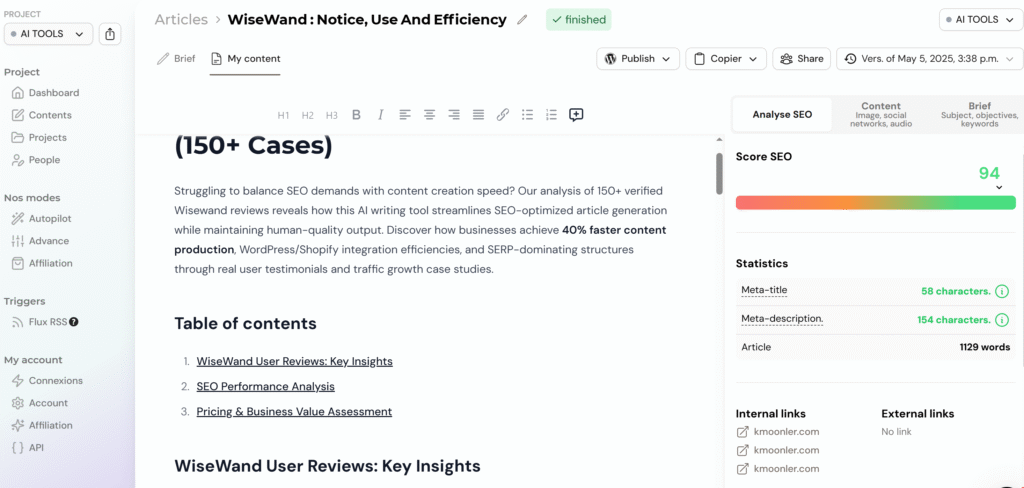Click the '154 characters.' value
Image resolution: width=1024 pixels, height=488 pixels.
[x=953, y=320]
